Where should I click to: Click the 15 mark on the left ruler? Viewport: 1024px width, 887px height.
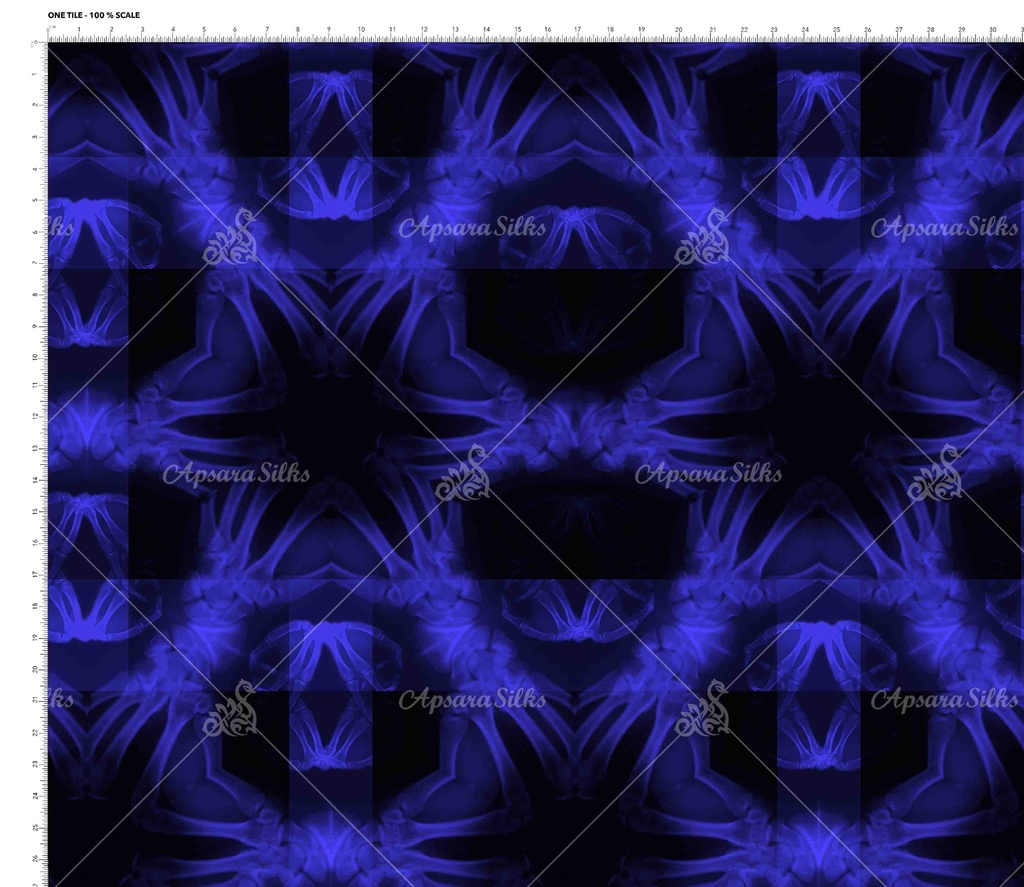click(35, 512)
